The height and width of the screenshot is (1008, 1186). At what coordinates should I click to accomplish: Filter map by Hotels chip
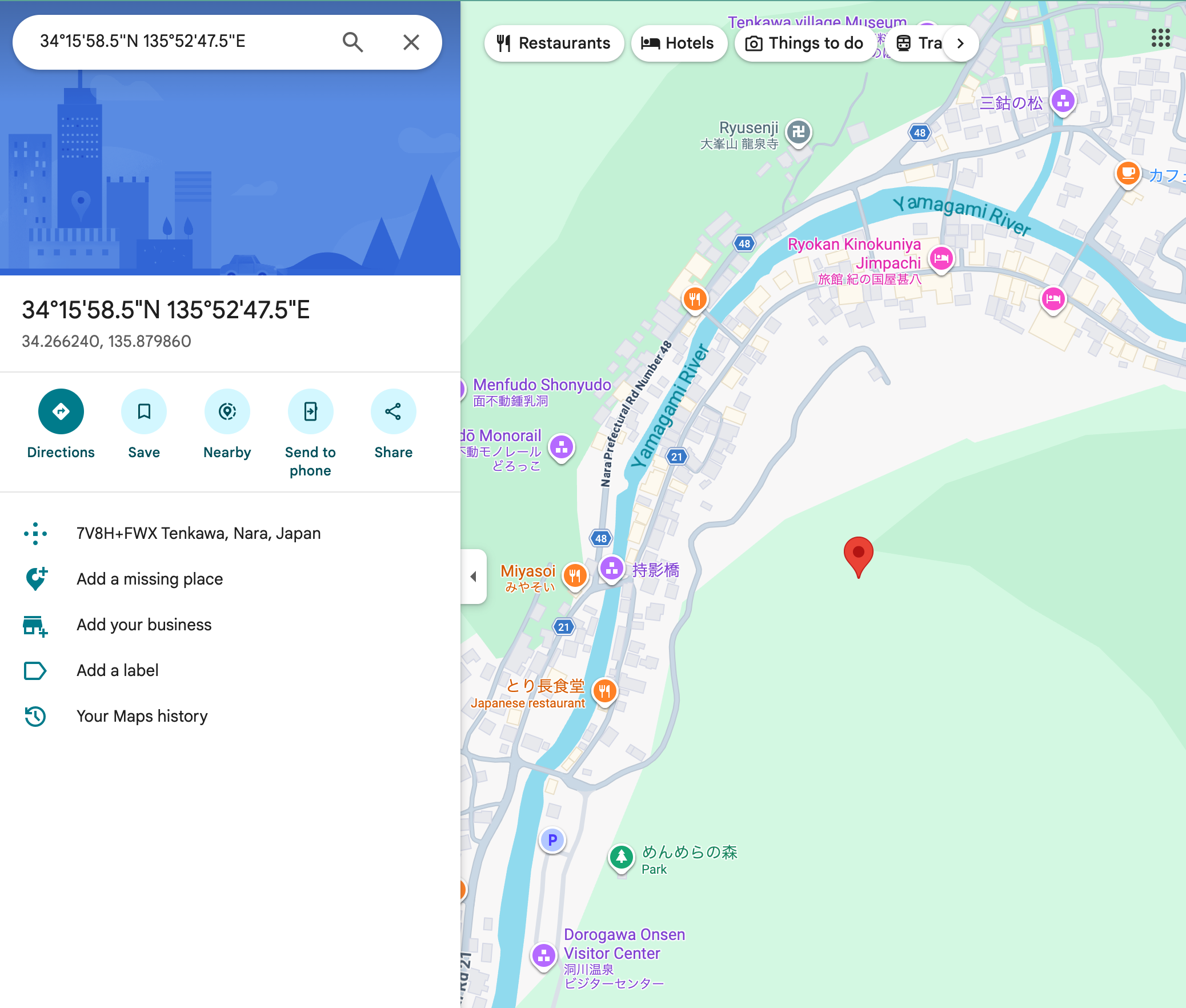(679, 43)
